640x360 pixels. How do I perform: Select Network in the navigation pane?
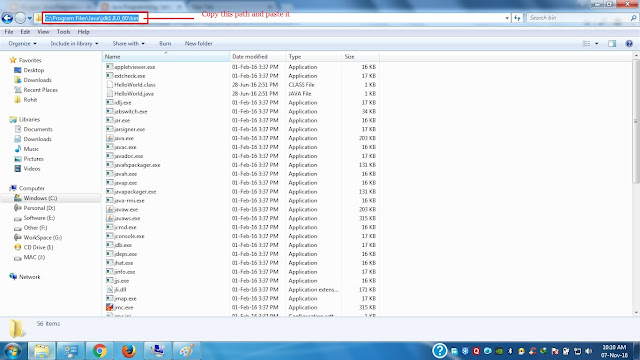29,277
